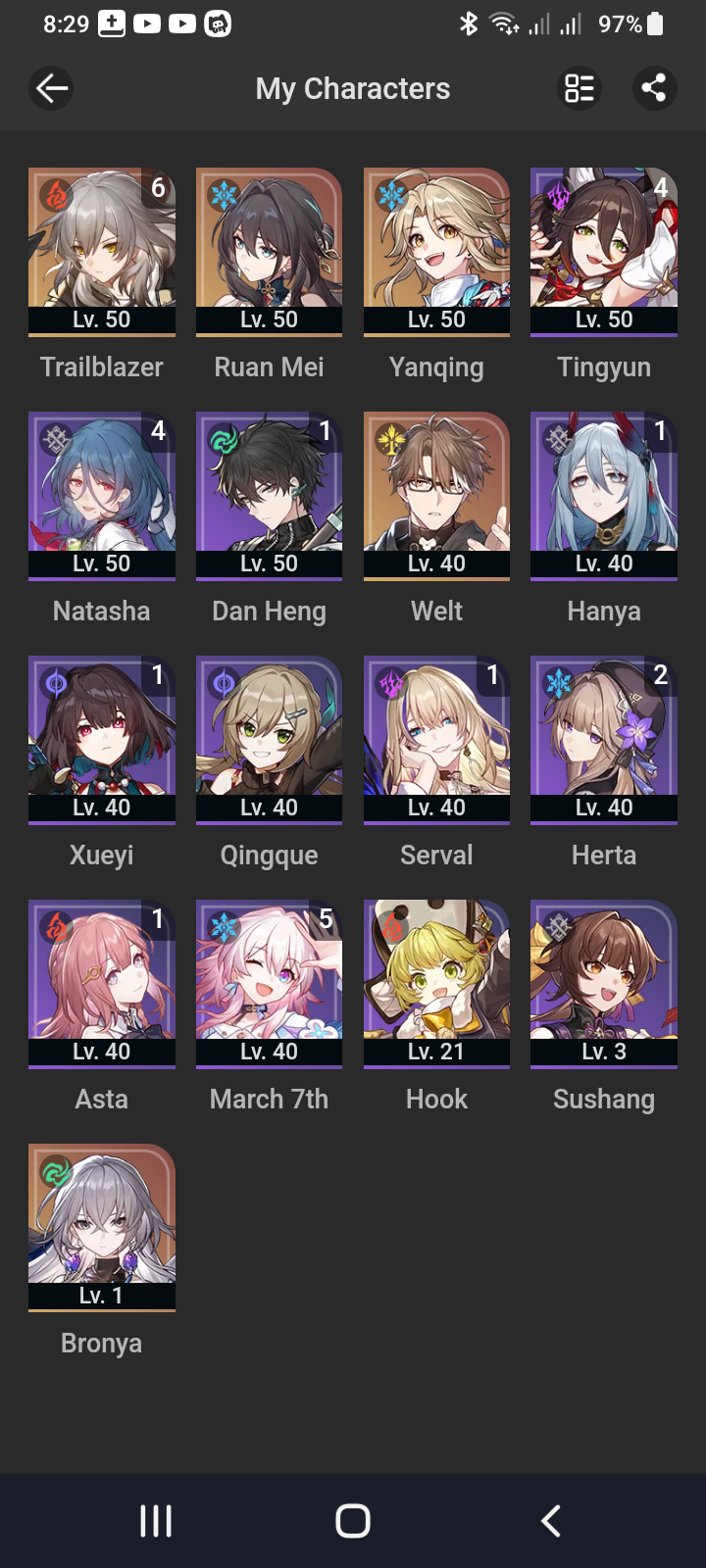Select Hanya's portrait
The height and width of the screenshot is (1568, 706).
pos(604,496)
